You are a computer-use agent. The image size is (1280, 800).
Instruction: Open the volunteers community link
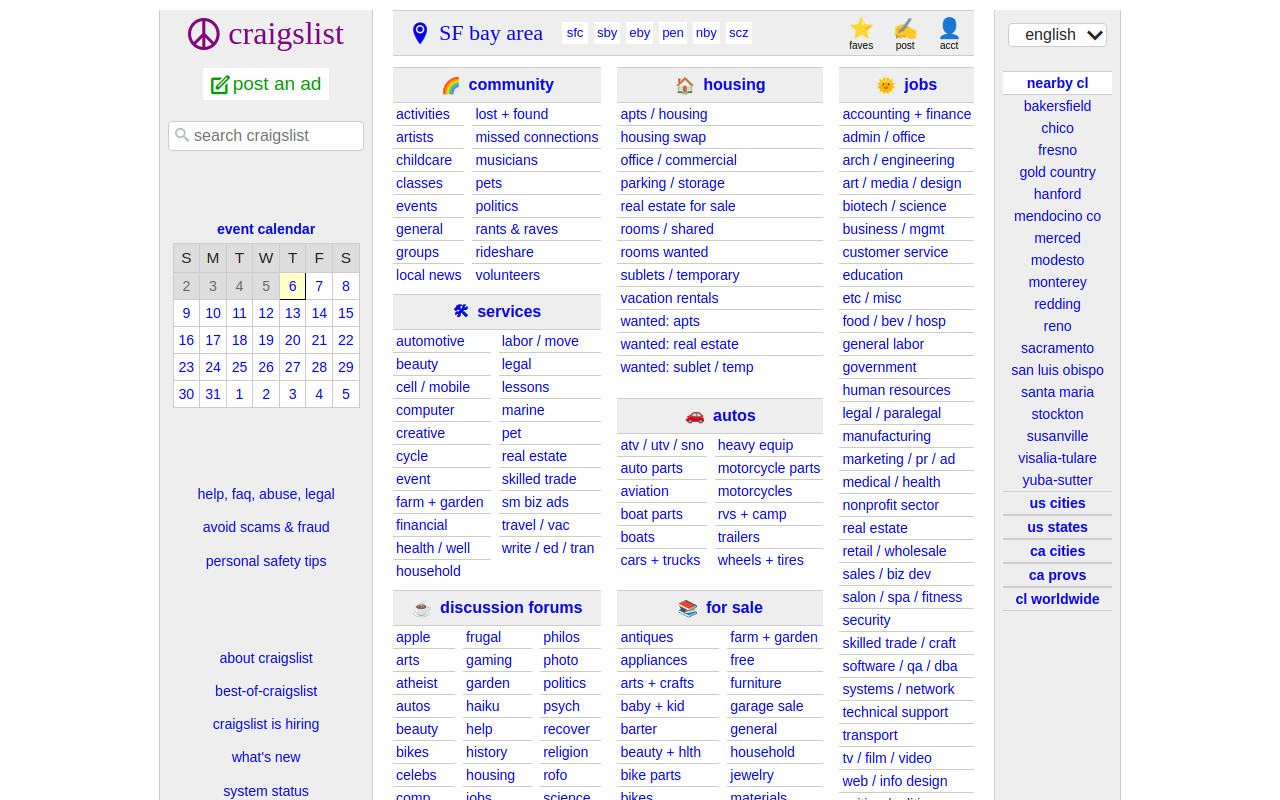click(x=508, y=275)
